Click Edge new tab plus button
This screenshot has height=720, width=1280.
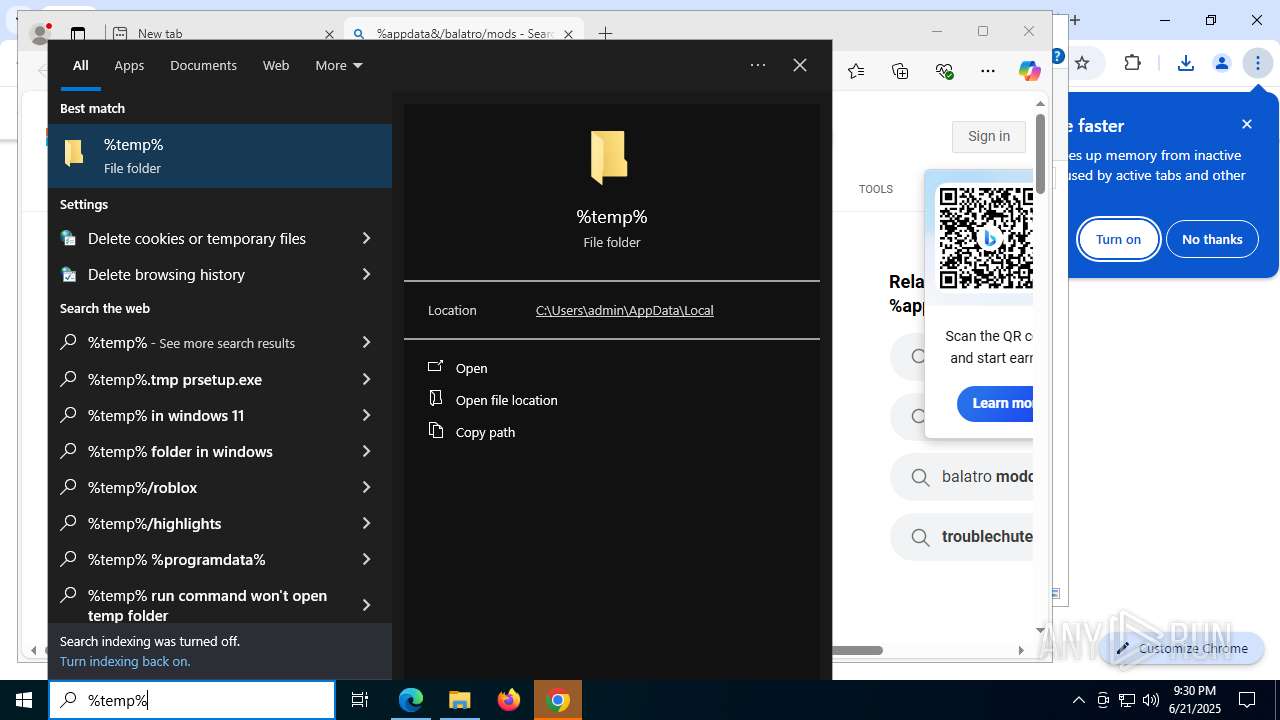(x=605, y=33)
